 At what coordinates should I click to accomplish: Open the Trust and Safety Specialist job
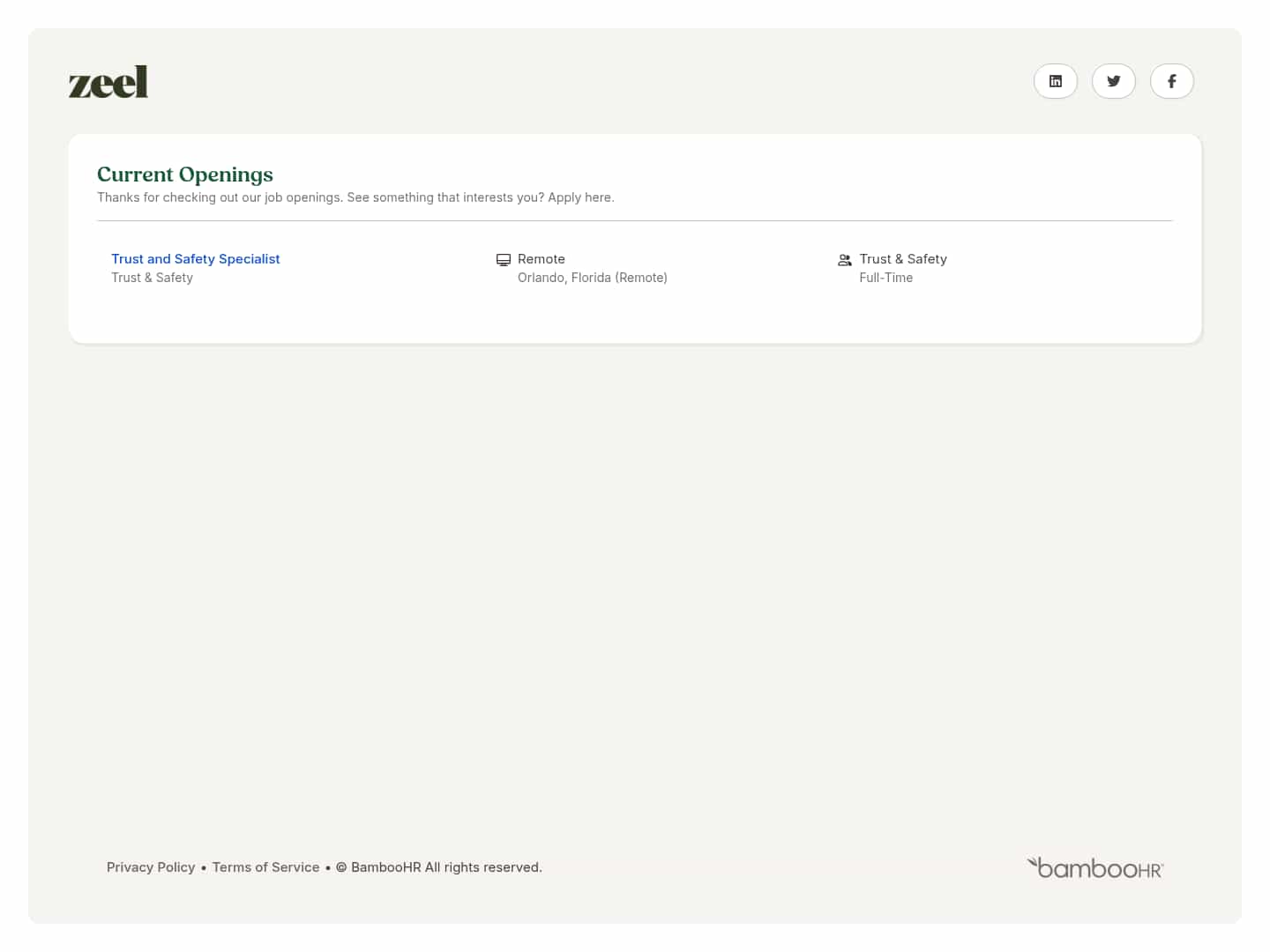196,259
